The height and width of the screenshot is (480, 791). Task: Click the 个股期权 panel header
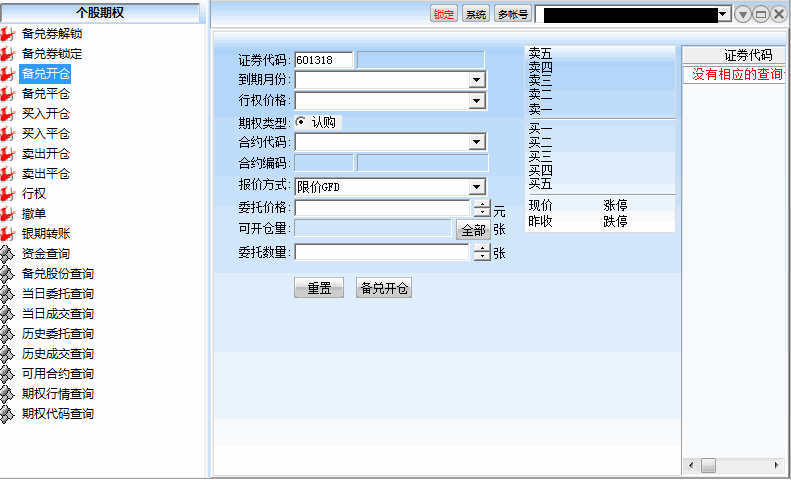pos(100,13)
